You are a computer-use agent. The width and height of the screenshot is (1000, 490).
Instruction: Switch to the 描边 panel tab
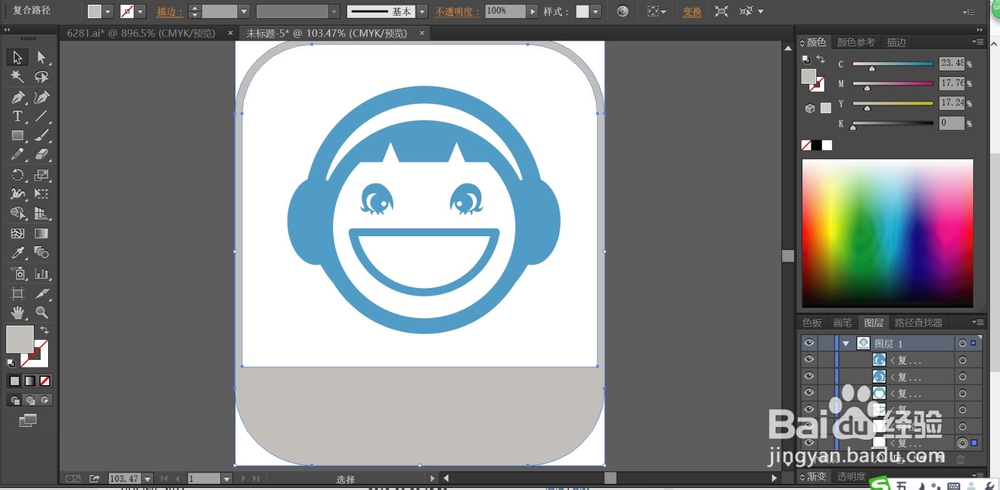click(896, 42)
